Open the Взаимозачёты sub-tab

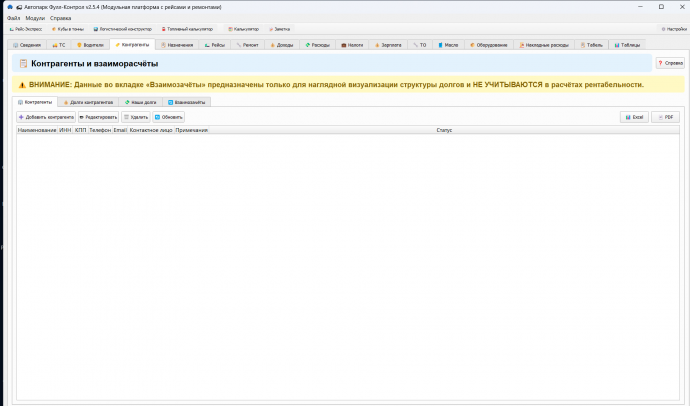(187, 102)
